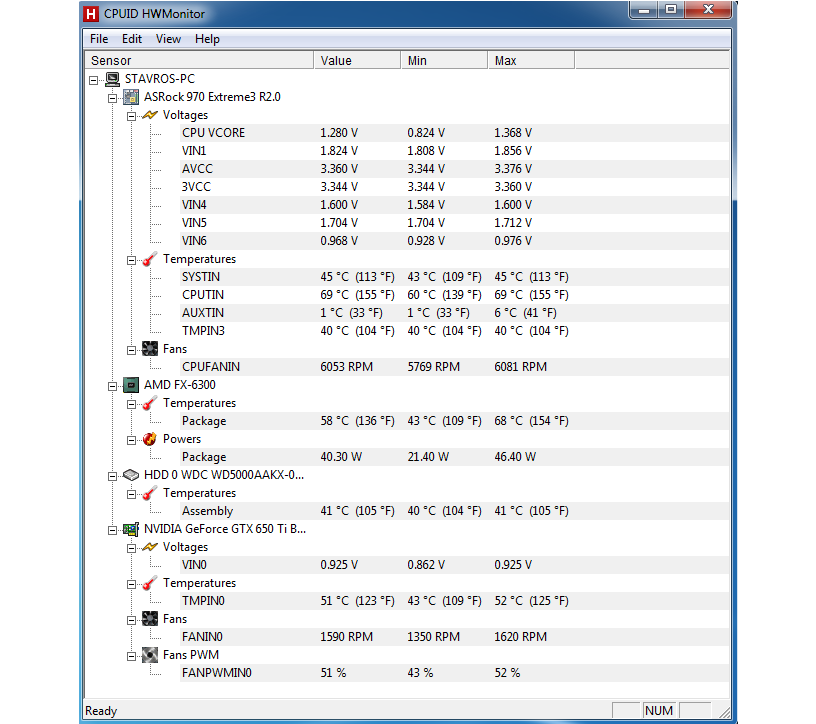Click the 6053 RPM CPU fan value
This screenshot has height=724, width=816.
point(347,367)
